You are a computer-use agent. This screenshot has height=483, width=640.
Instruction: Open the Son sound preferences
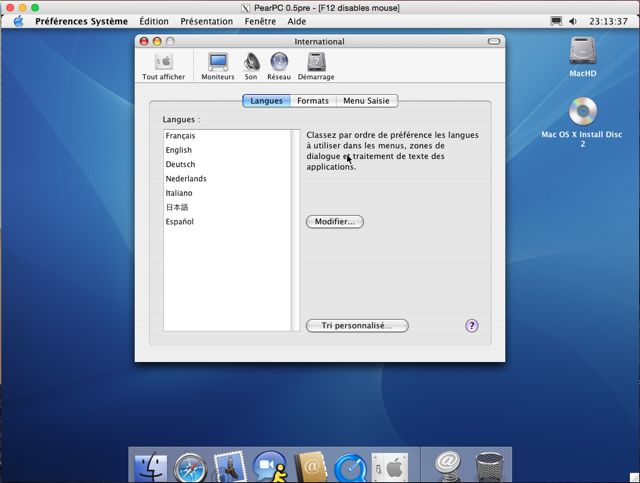pos(251,67)
